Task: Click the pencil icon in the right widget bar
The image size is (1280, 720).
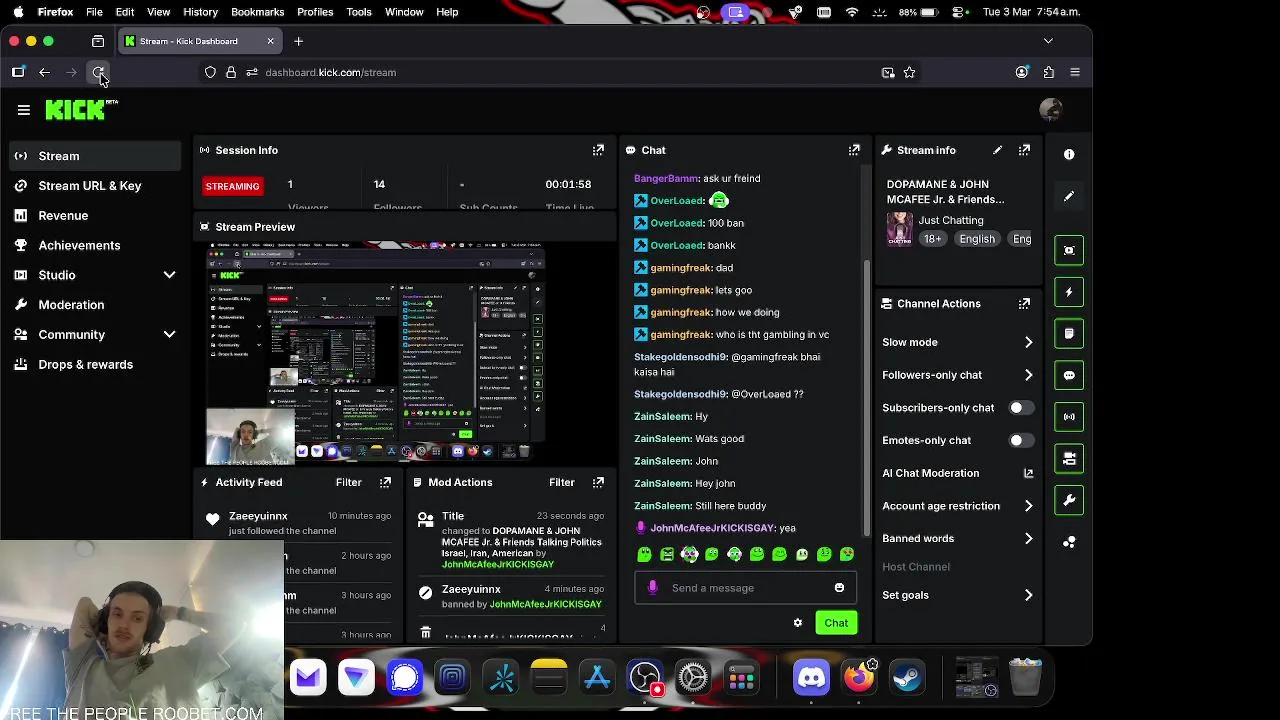Action: click(1069, 197)
